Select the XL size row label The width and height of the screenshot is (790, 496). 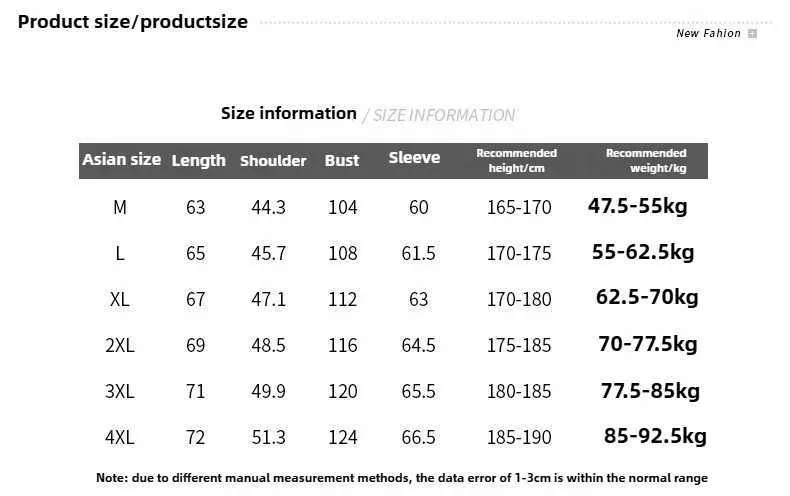pos(120,299)
